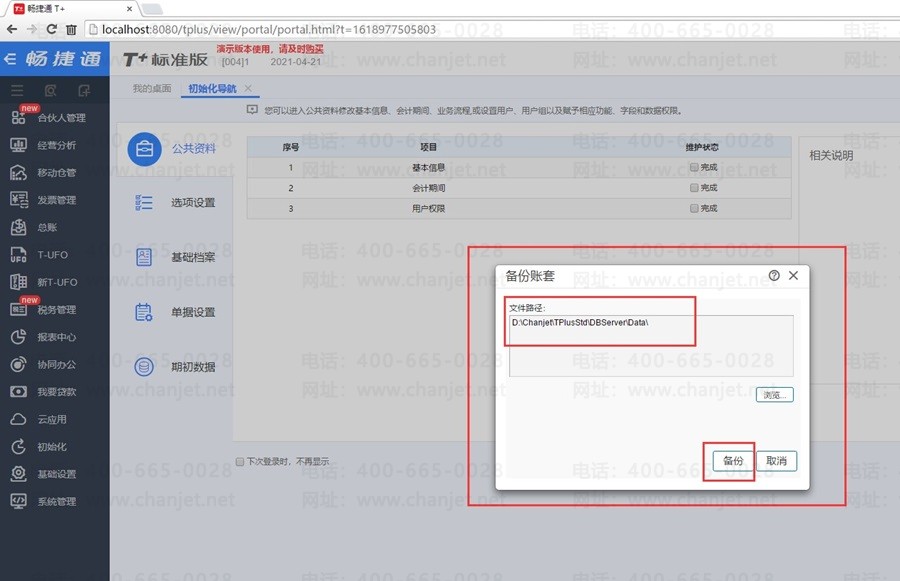Collapse the sidebar via 畅捷通 back arrow
This screenshot has width=900, height=581.
(10, 59)
